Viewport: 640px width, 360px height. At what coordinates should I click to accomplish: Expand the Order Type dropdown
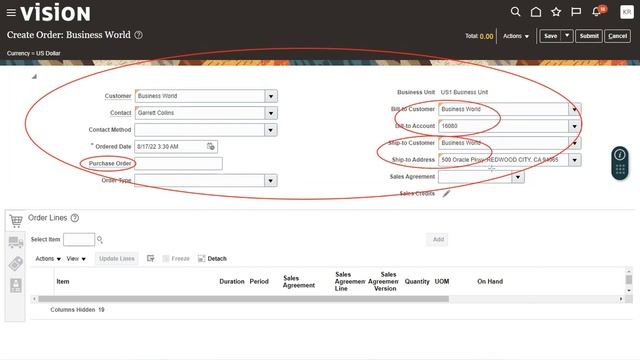pyautogui.click(x=271, y=180)
